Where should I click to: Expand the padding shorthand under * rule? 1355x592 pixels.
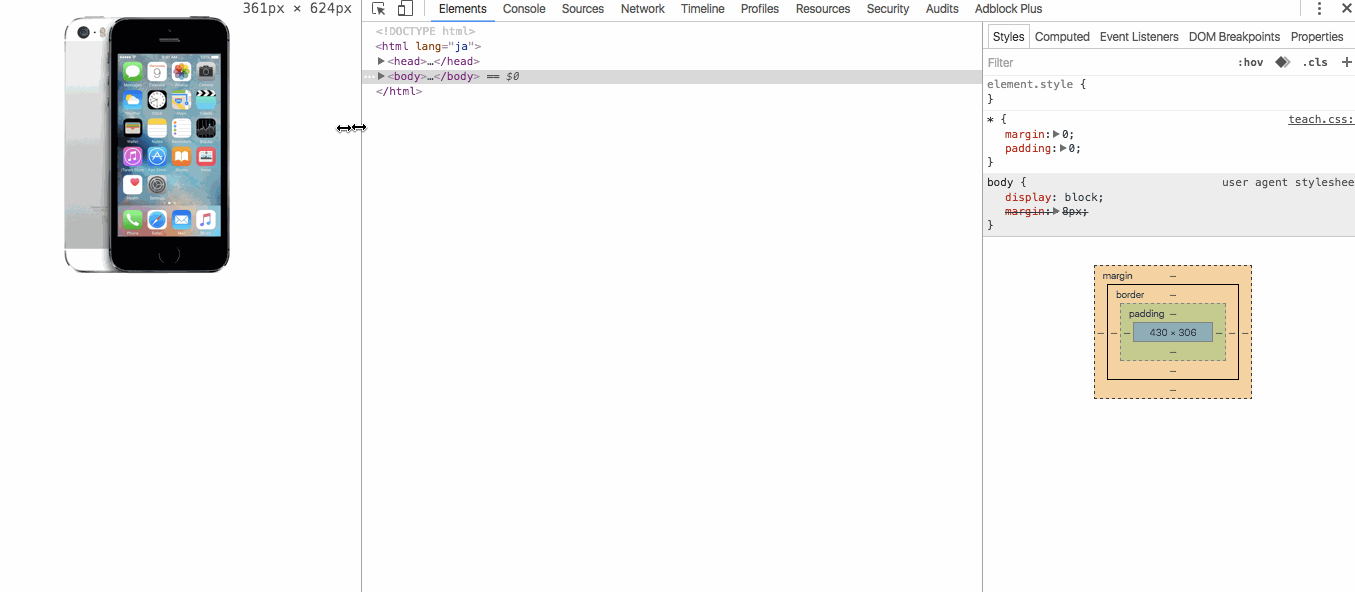tap(1064, 148)
